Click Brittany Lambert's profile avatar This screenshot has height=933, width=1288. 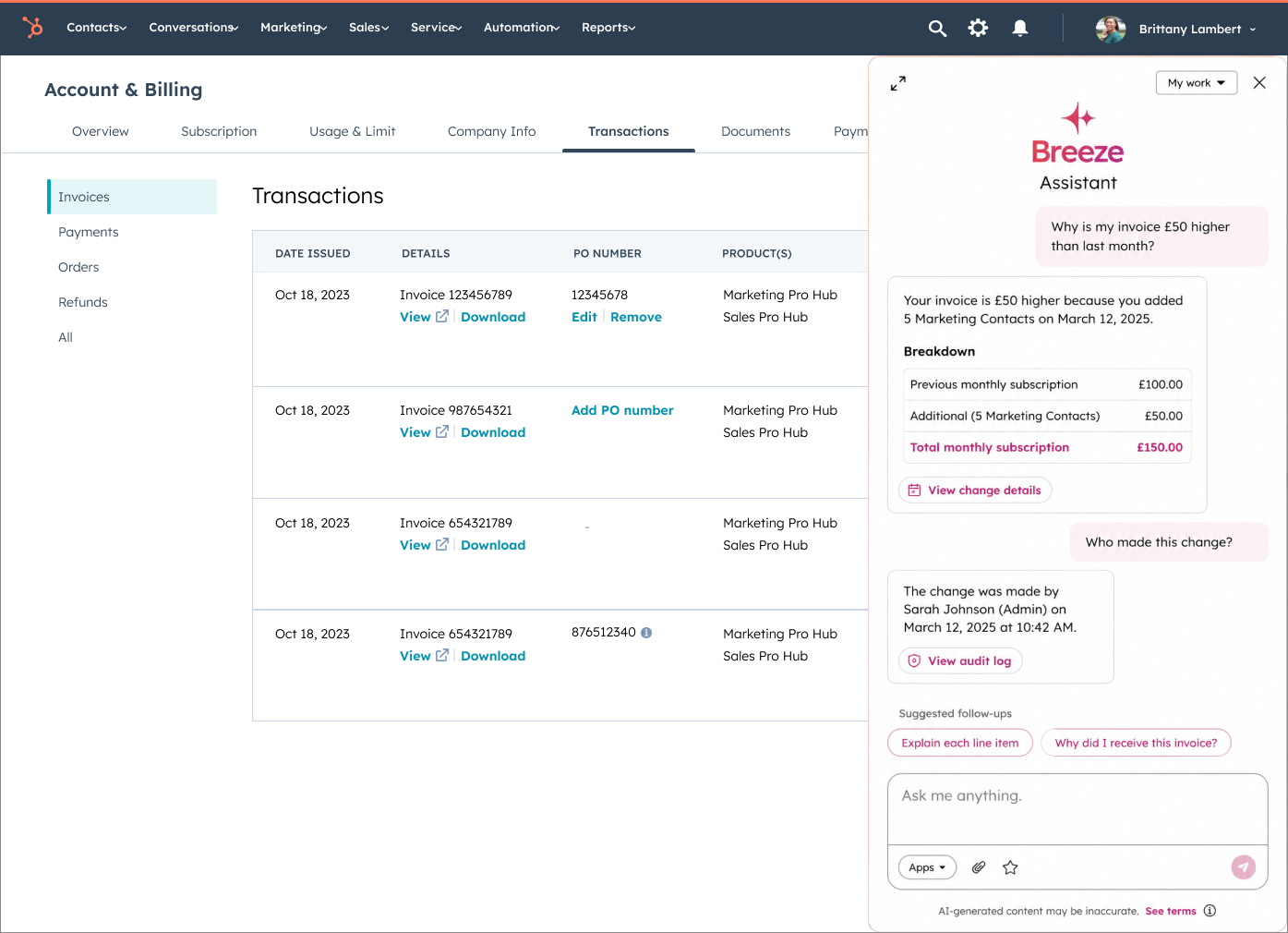[1111, 29]
